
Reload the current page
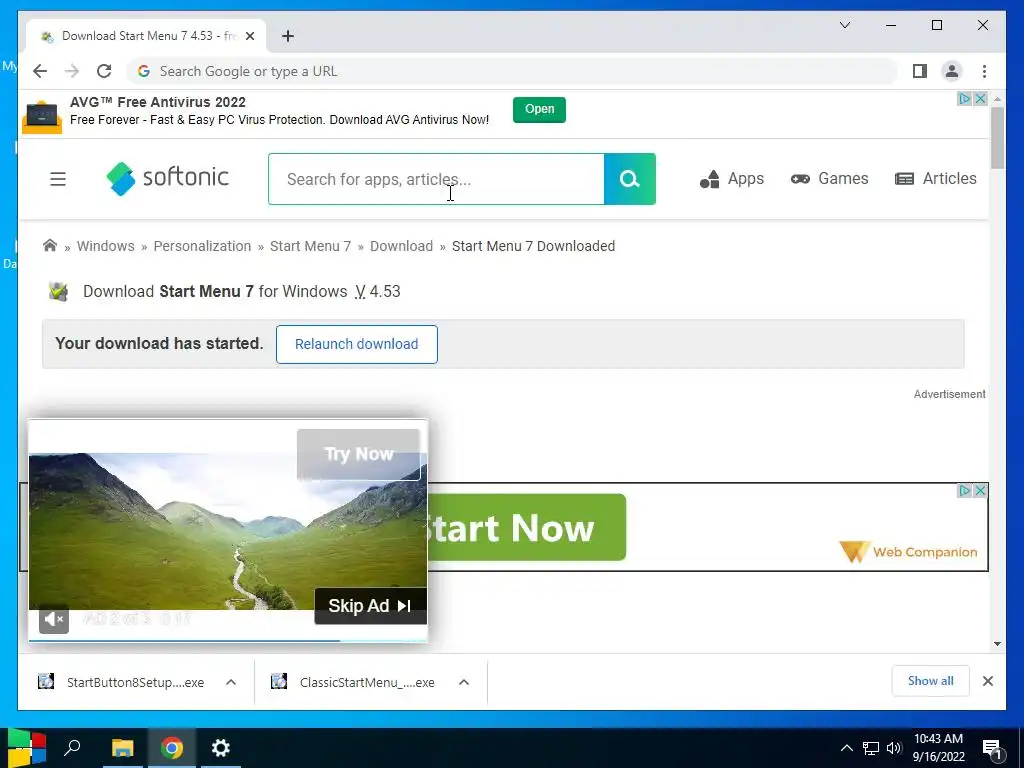104,71
